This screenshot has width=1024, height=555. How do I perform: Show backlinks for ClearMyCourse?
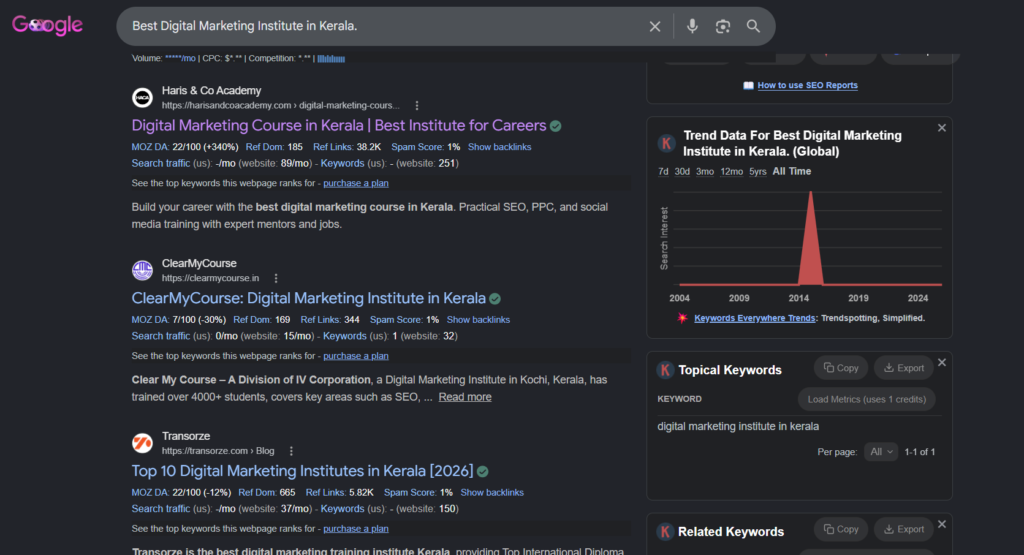click(x=478, y=320)
